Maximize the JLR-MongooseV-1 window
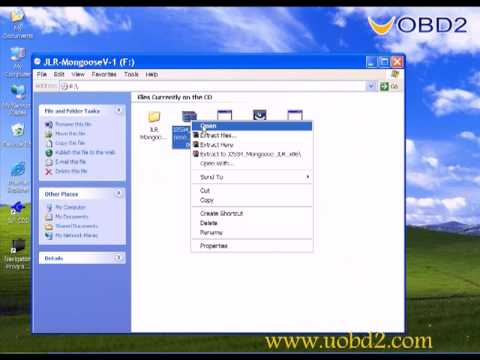The image size is (480, 360). coord(384,62)
